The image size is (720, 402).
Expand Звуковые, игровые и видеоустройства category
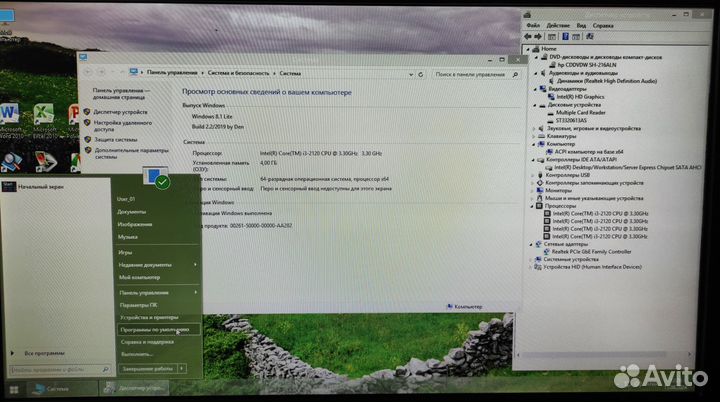[534, 129]
